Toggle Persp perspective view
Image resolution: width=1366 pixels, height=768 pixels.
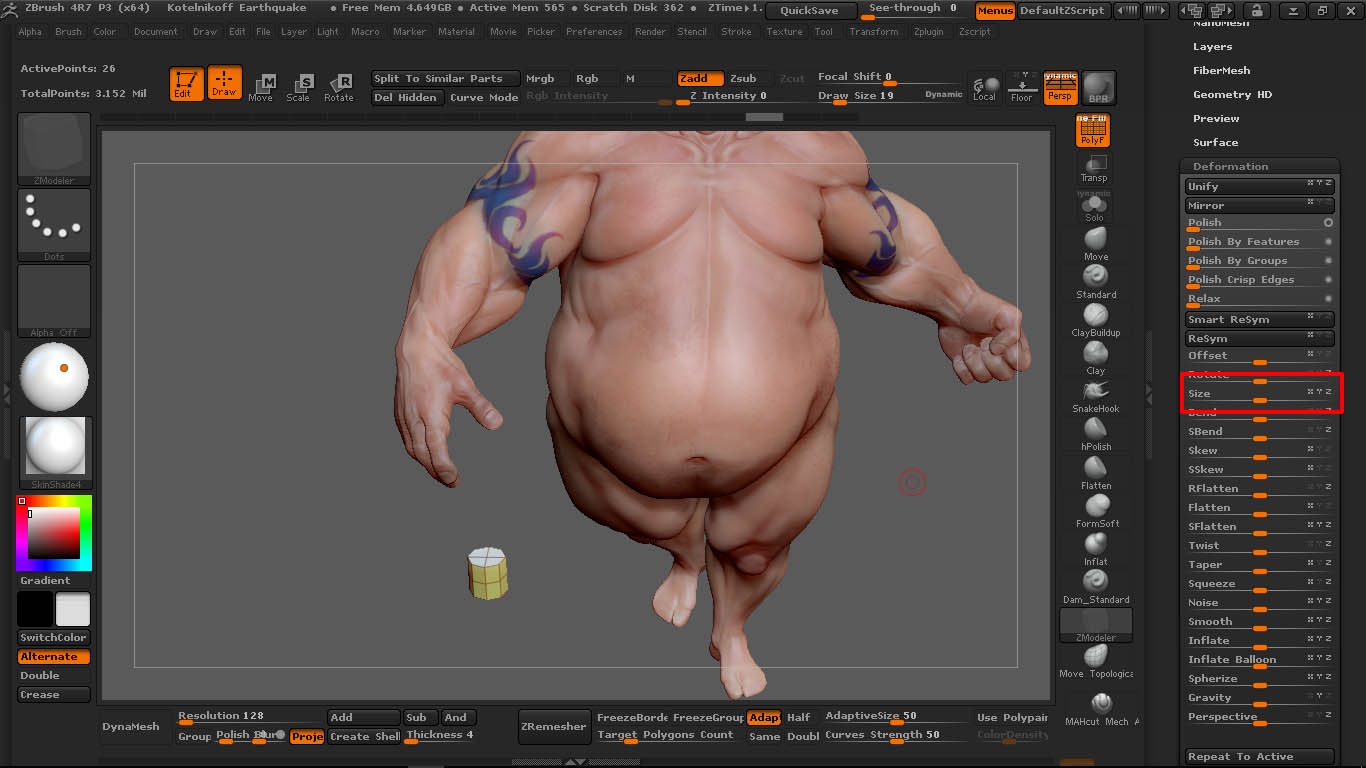[1060, 87]
